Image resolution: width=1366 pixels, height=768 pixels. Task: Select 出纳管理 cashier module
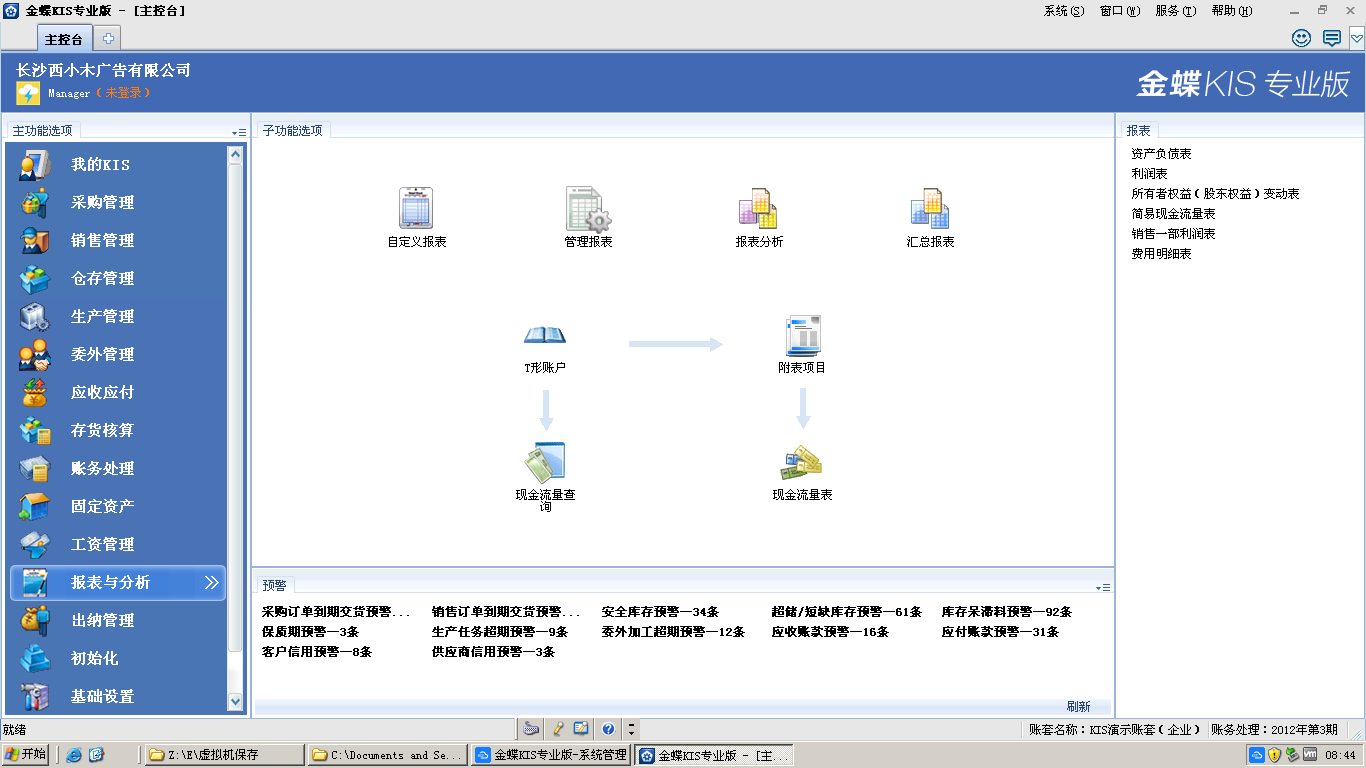(x=118, y=620)
